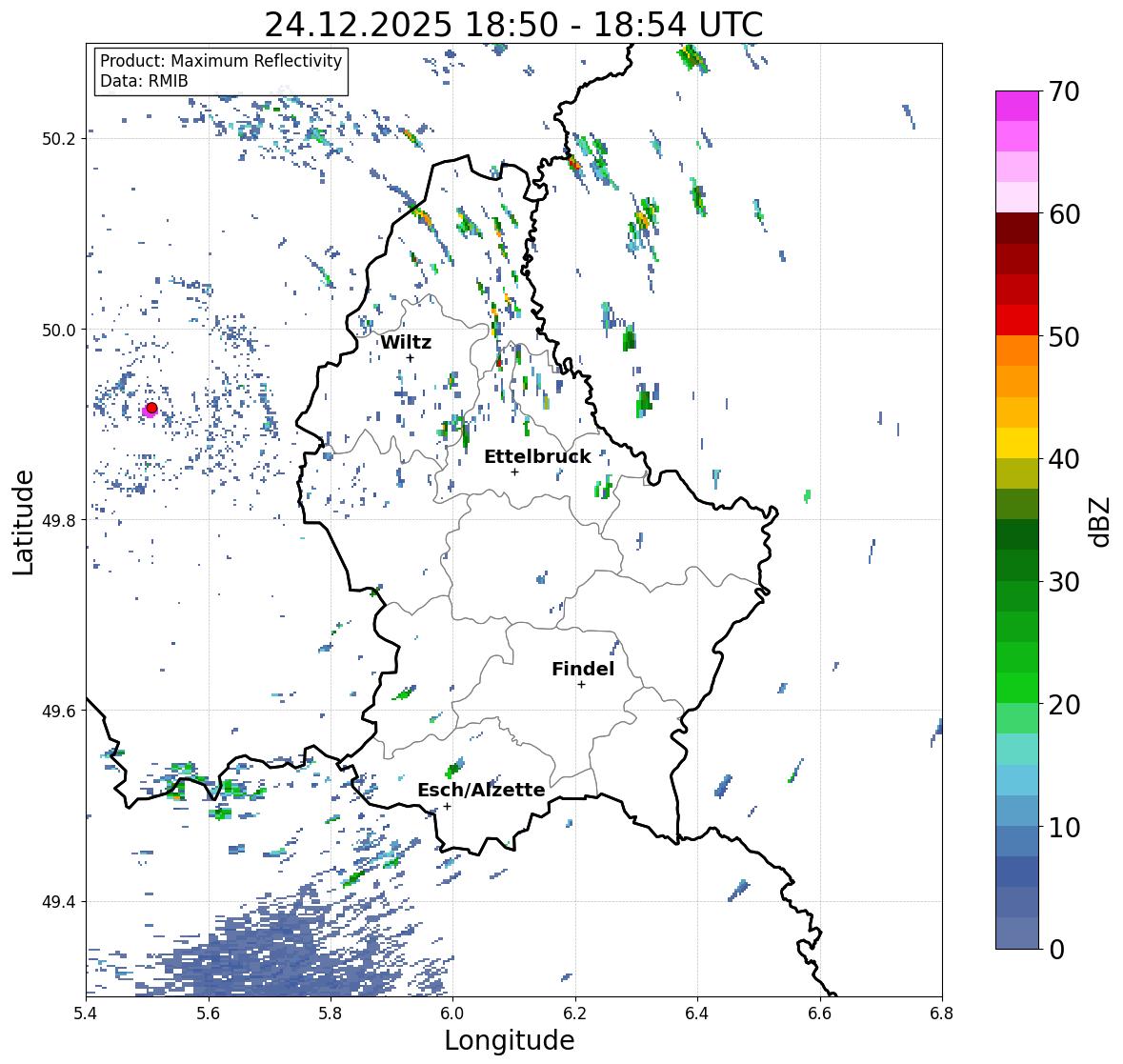Click the 50 tick on the colorbar
Image resolution: width=1123 pixels, height=1064 pixels.
(1063, 336)
